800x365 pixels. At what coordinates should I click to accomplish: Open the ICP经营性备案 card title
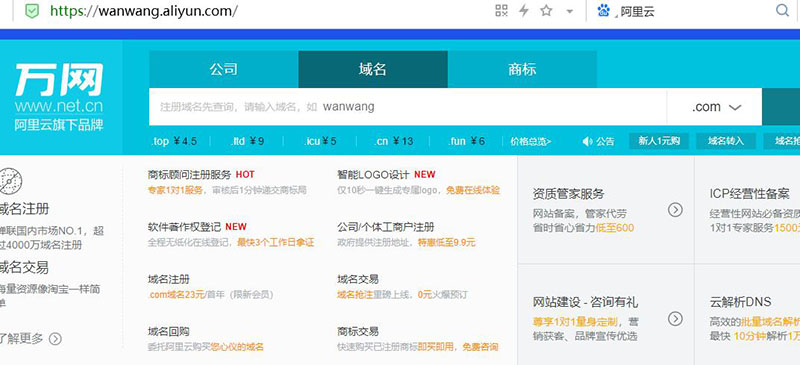(x=749, y=194)
